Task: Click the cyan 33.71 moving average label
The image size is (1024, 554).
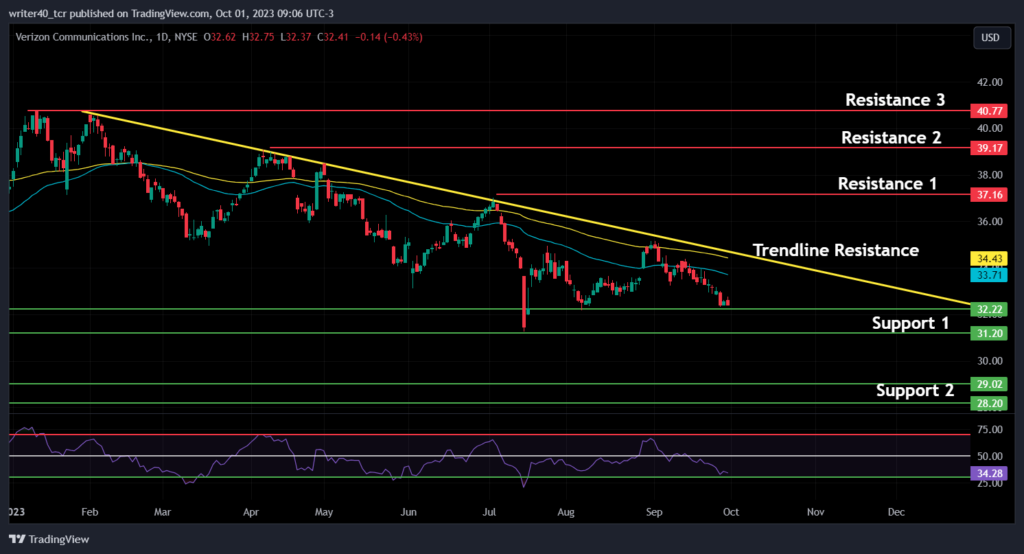Action: 989,275
